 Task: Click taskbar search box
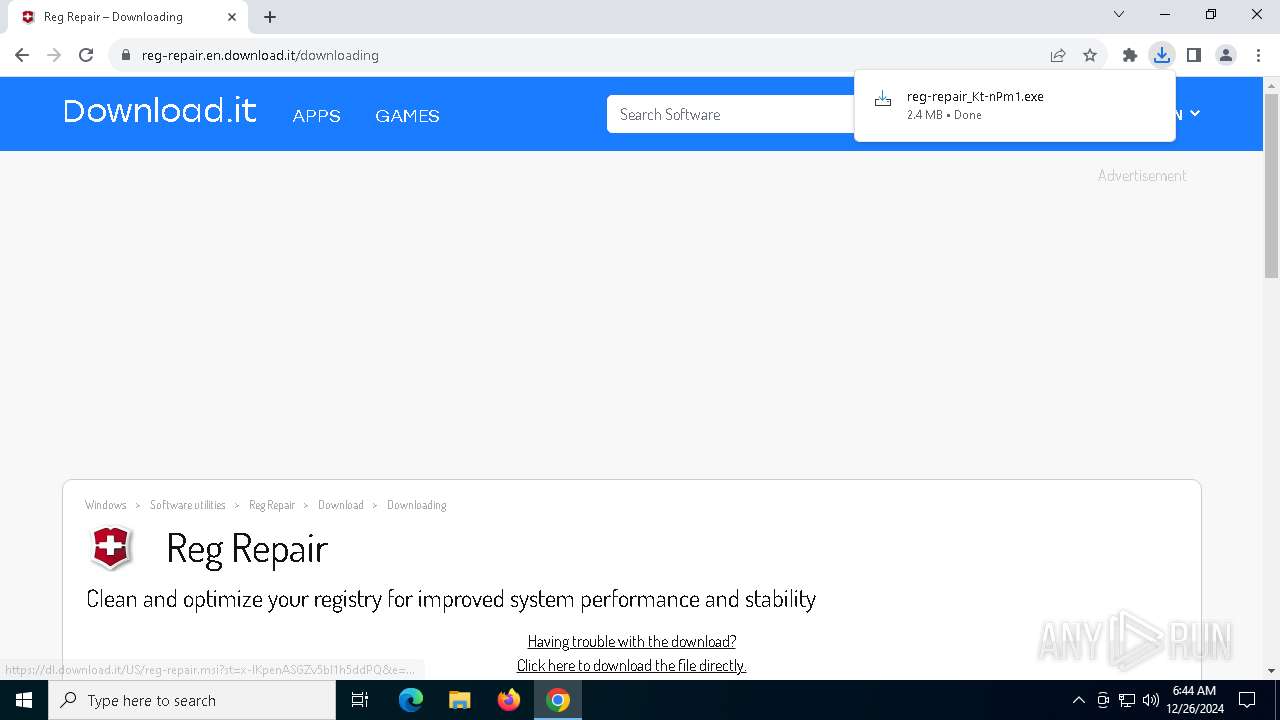192,700
